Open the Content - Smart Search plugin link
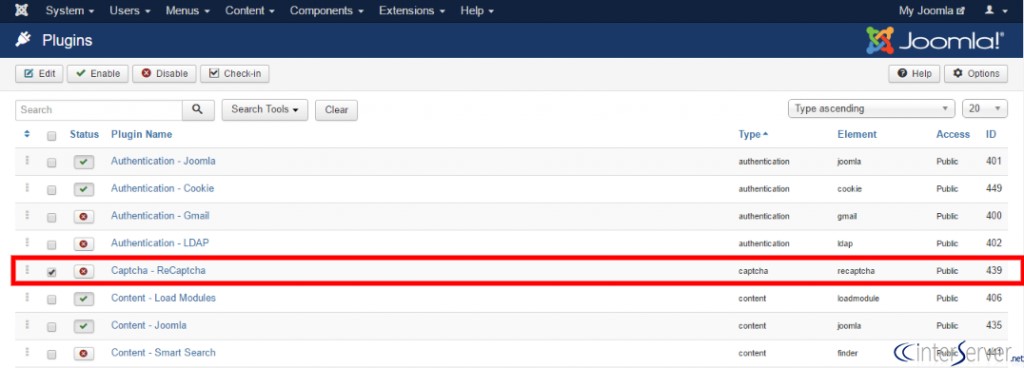Screen dimensions: 1024x368 [163, 352]
